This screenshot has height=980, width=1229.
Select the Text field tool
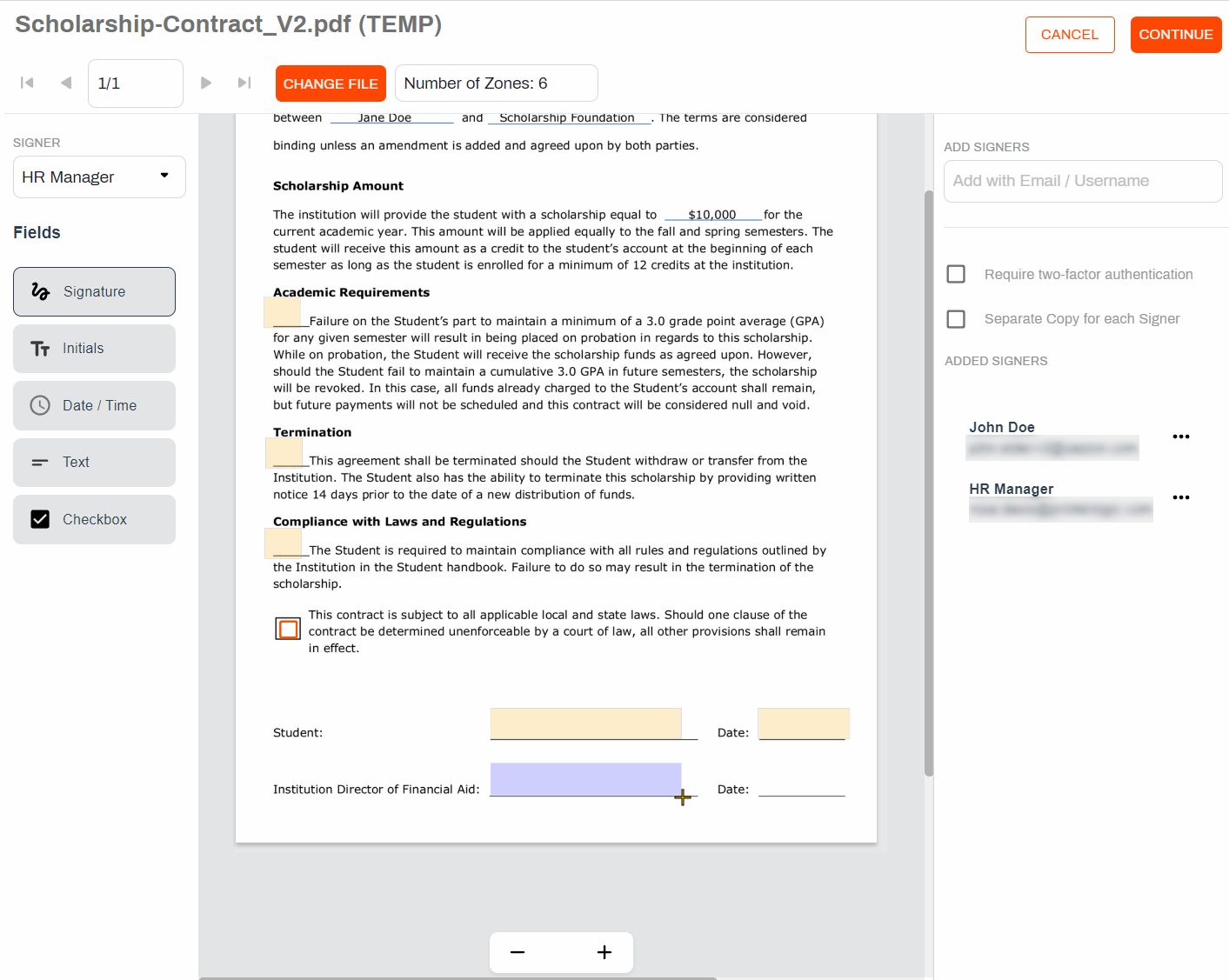point(94,463)
